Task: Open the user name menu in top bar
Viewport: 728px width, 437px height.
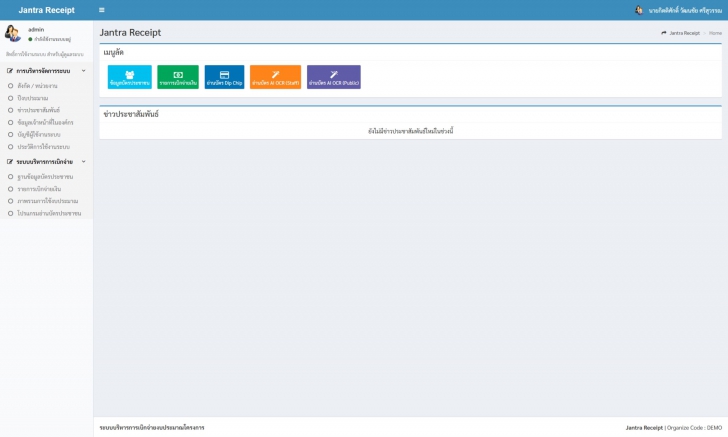Action: pyautogui.click(x=685, y=10)
